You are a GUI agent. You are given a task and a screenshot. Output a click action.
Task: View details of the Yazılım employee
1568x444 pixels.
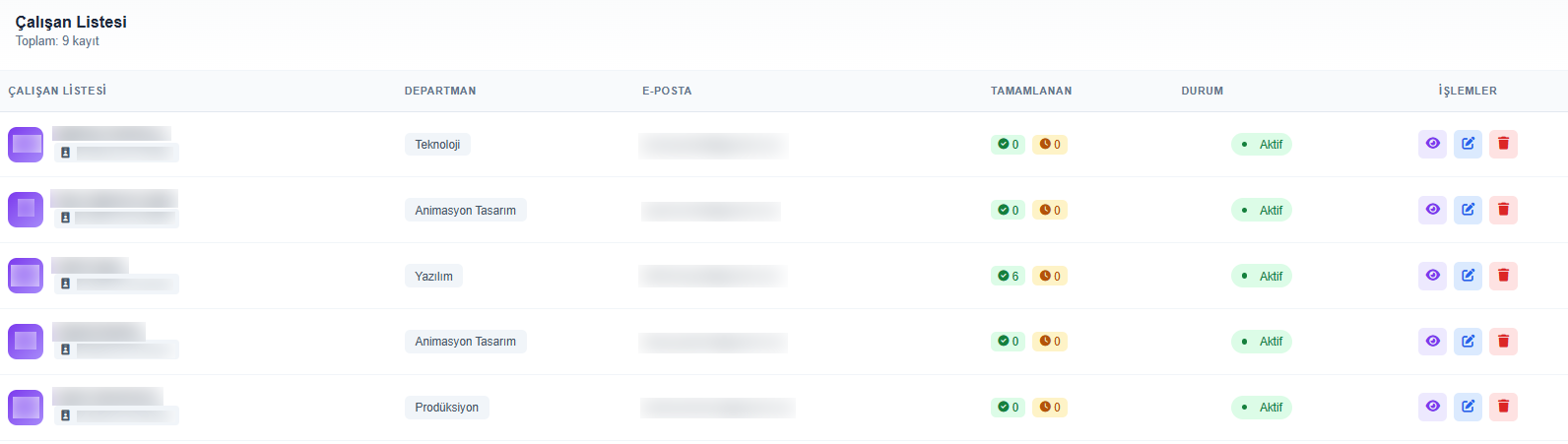click(x=1432, y=276)
